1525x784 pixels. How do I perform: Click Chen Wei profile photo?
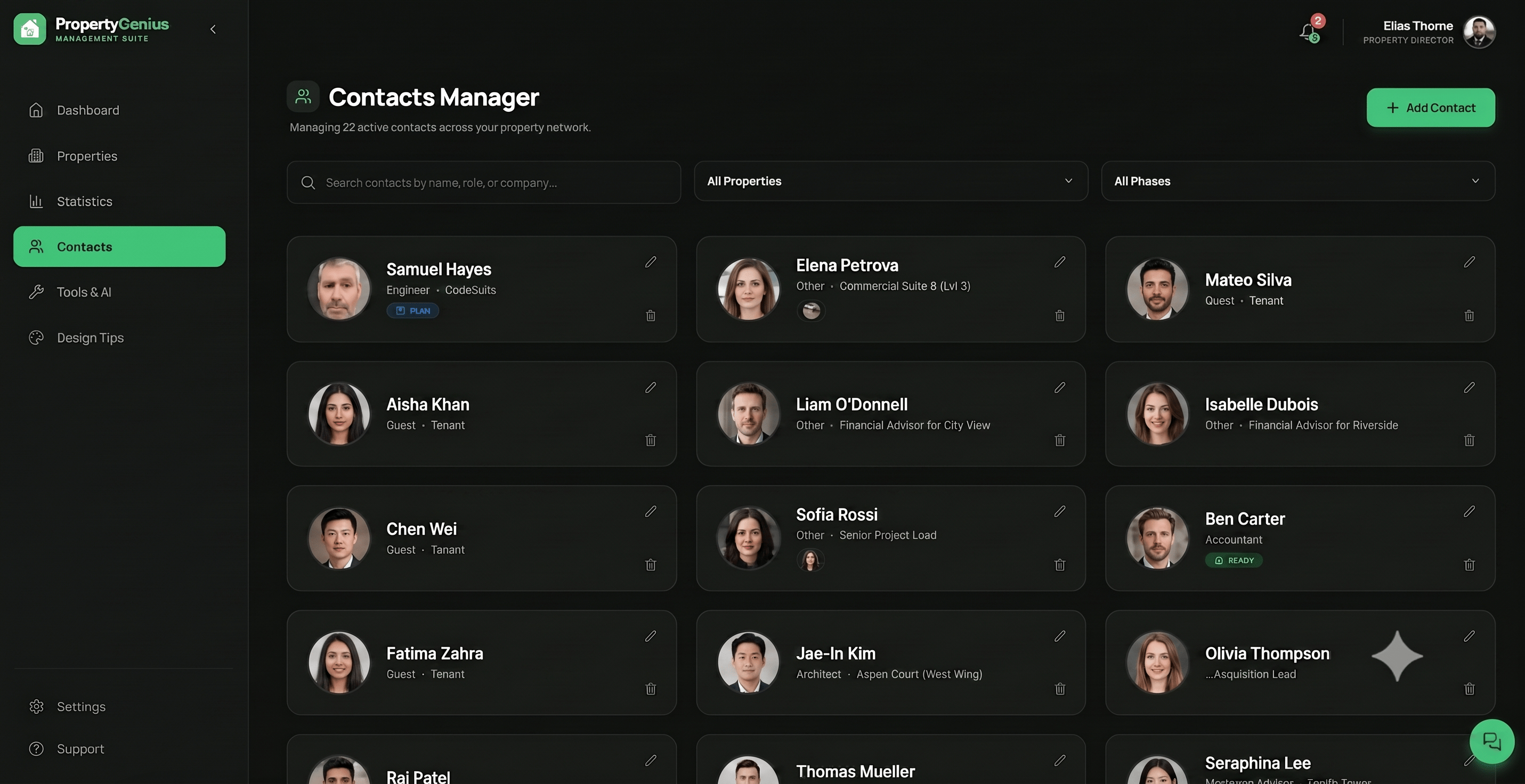(339, 538)
